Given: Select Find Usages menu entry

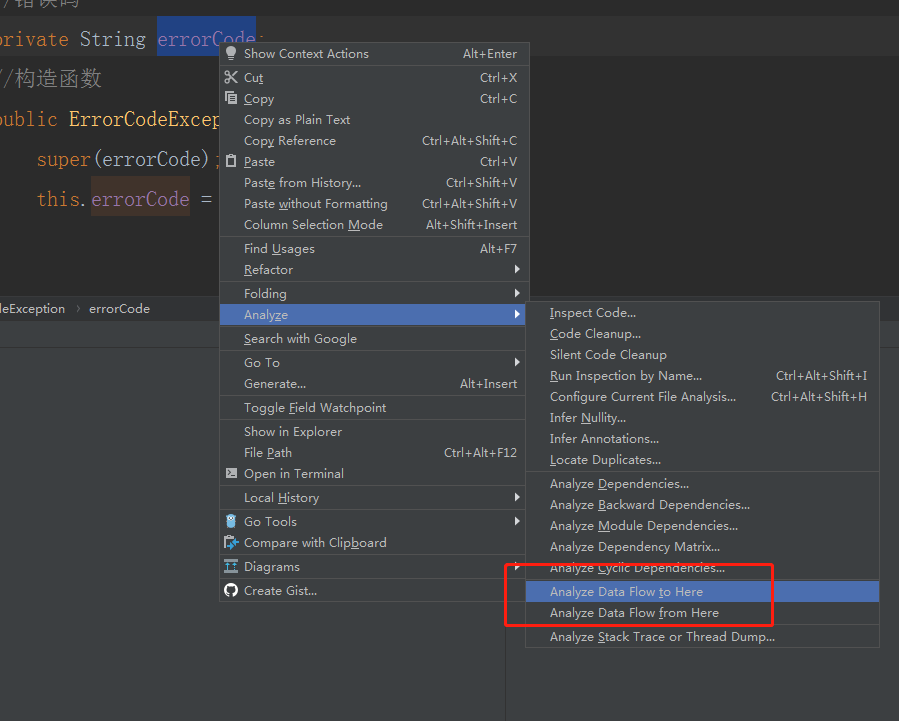Looking at the screenshot, I should [279, 249].
